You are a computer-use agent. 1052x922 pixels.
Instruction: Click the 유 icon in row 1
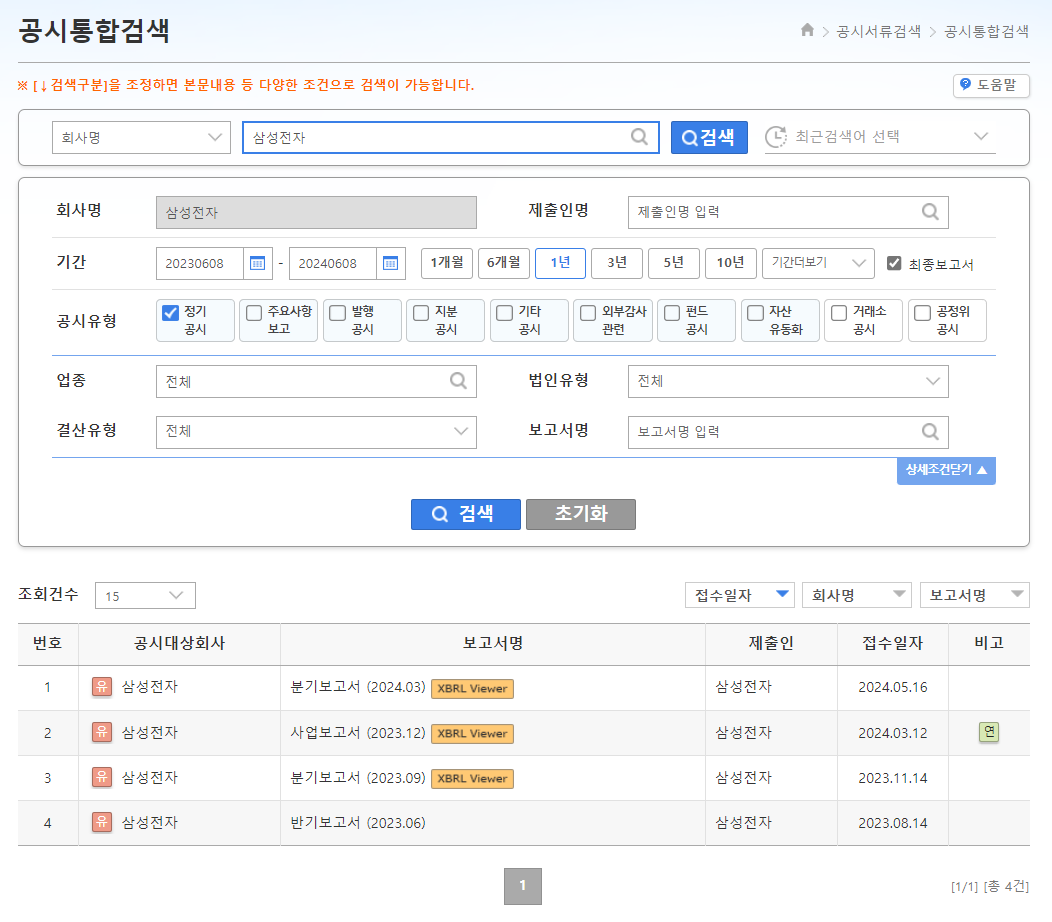[102, 686]
